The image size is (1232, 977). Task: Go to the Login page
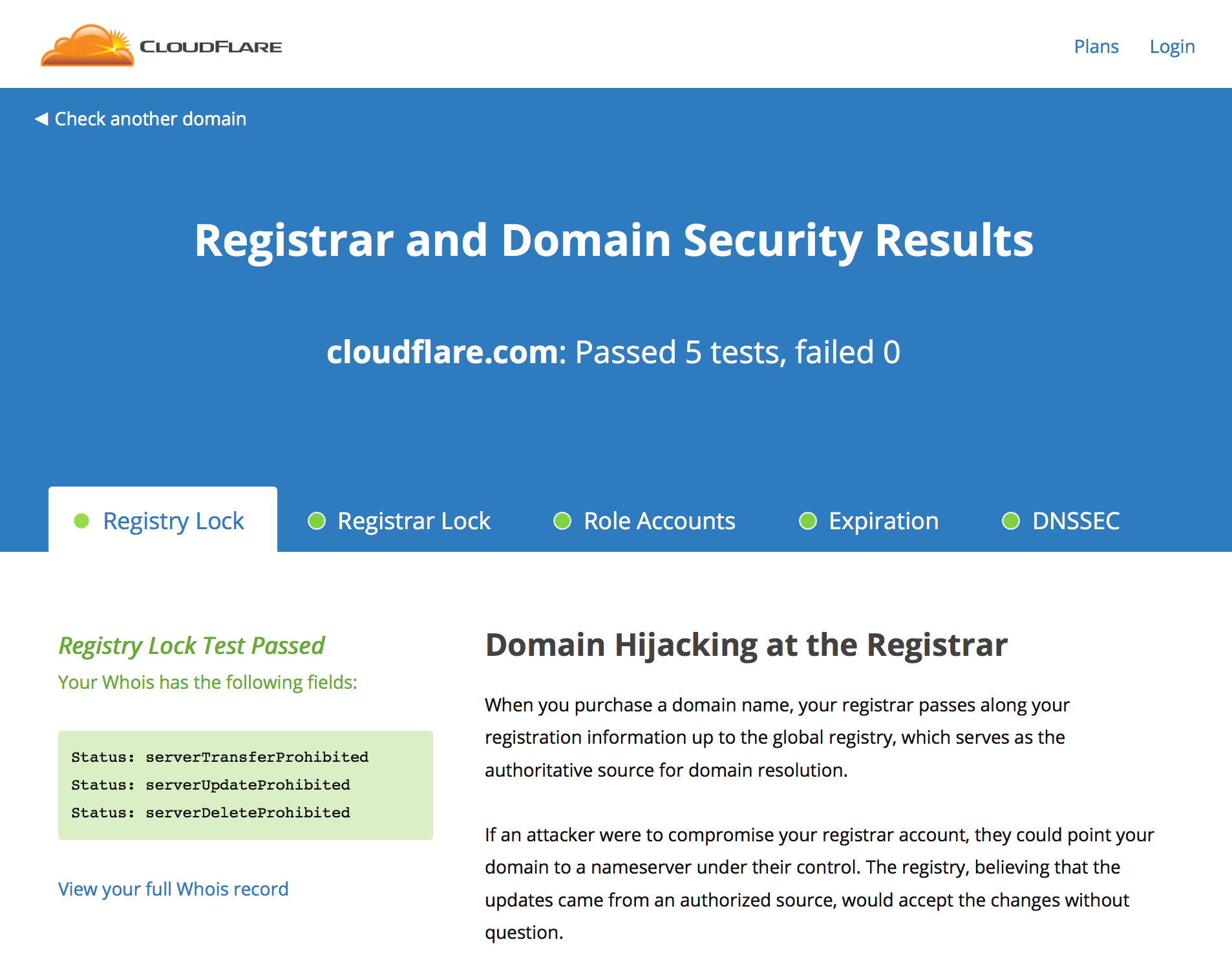1172,47
